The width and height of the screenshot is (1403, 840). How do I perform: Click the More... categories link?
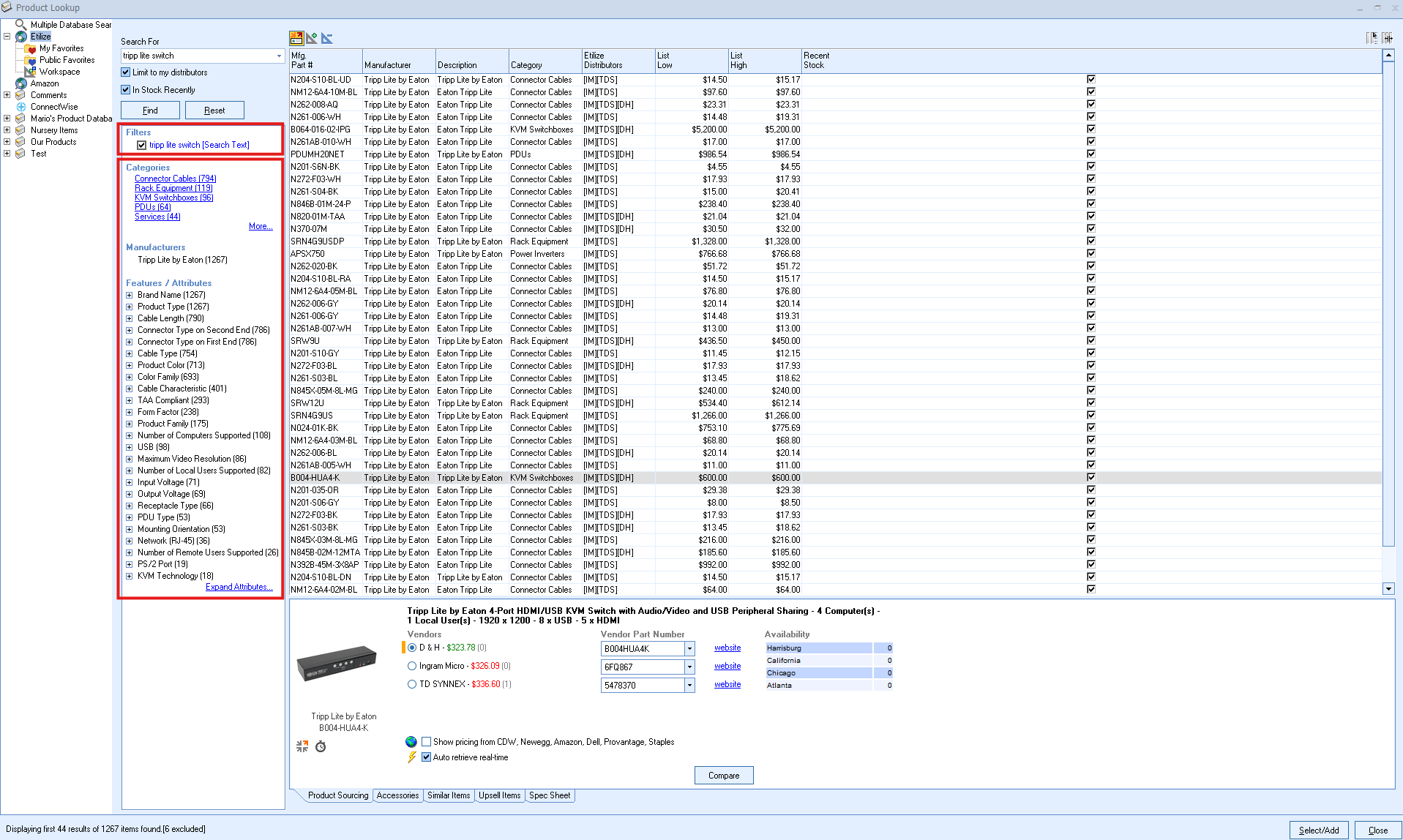[261, 227]
